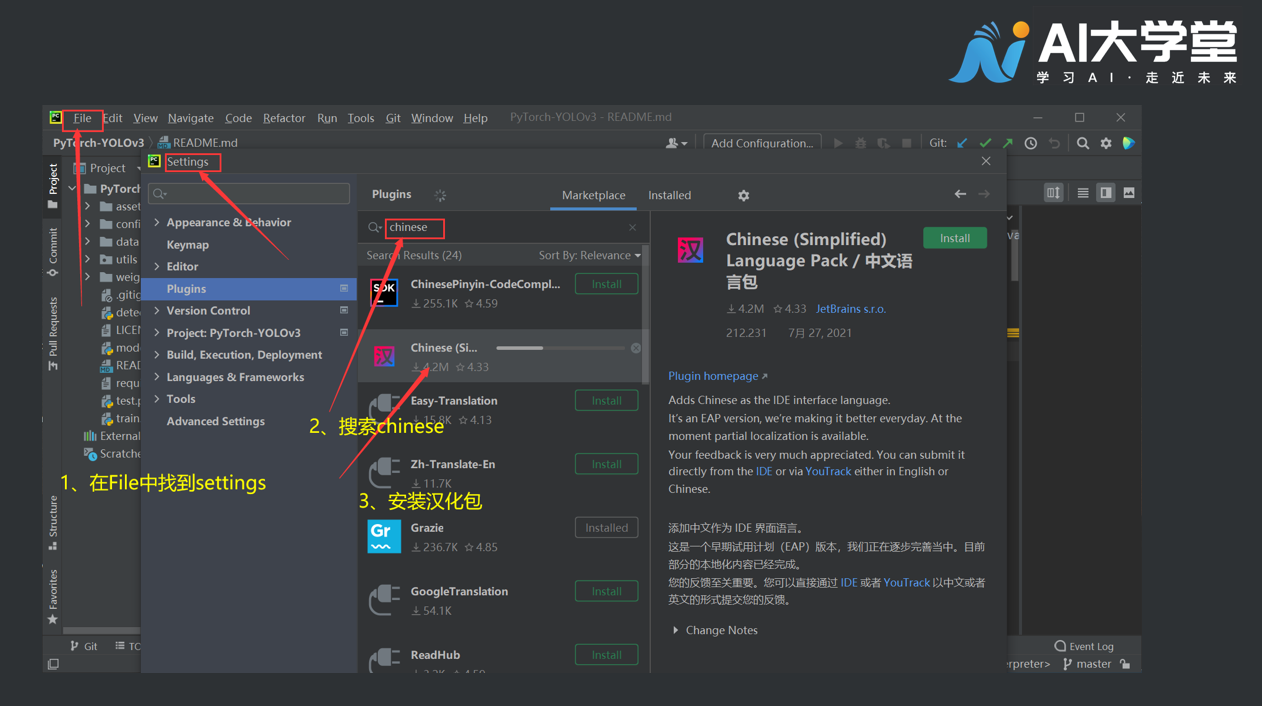Select Keymap in settings tree
The width and height of the screenshot is (1262, 706).
[x=187, y=244]
